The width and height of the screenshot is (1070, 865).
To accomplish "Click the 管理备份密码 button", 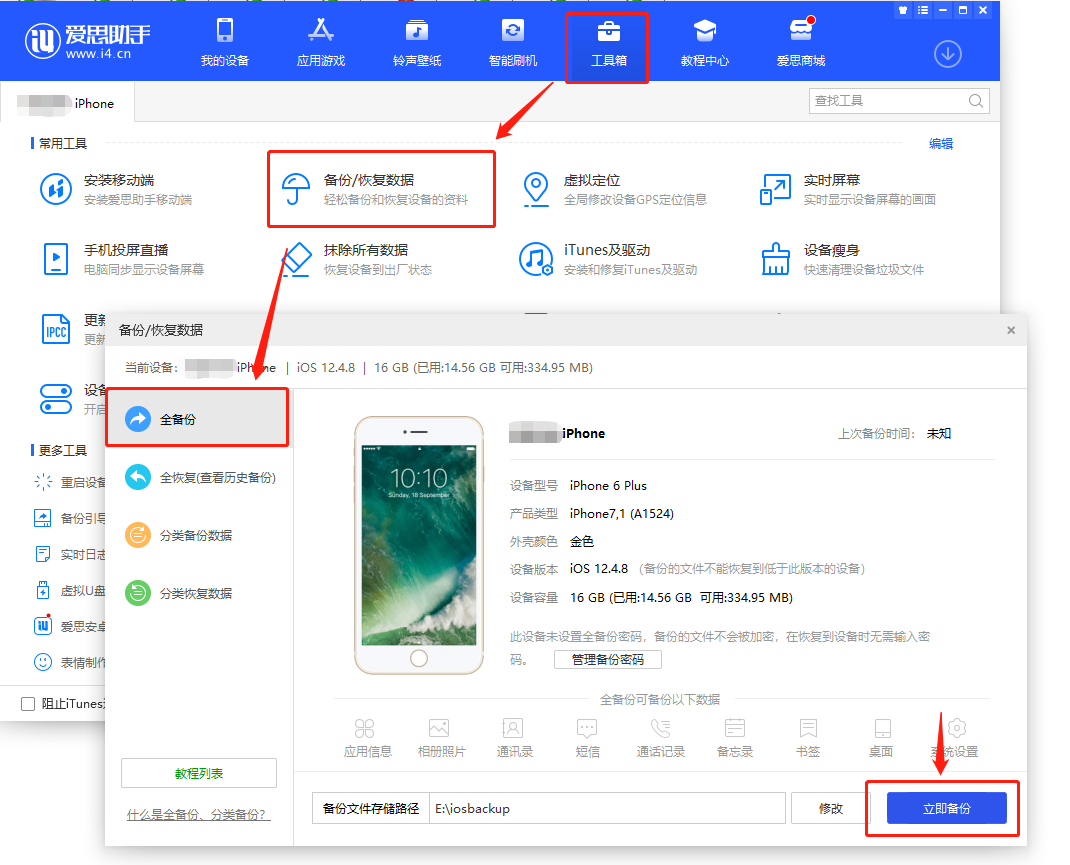I will (607, 660).
